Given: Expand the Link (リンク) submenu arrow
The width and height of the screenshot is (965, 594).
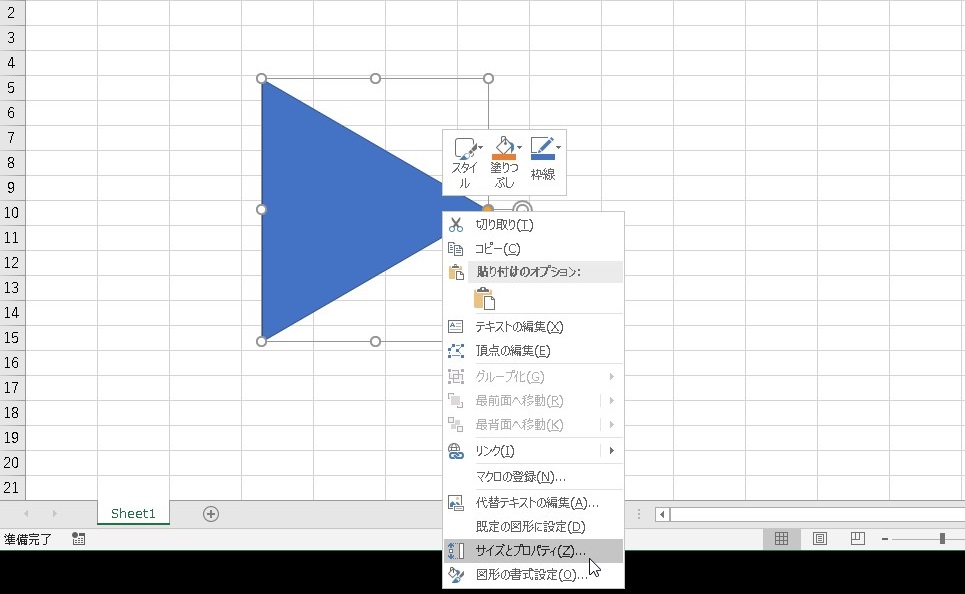Looking at the screenshot, I should pos(611,451).
